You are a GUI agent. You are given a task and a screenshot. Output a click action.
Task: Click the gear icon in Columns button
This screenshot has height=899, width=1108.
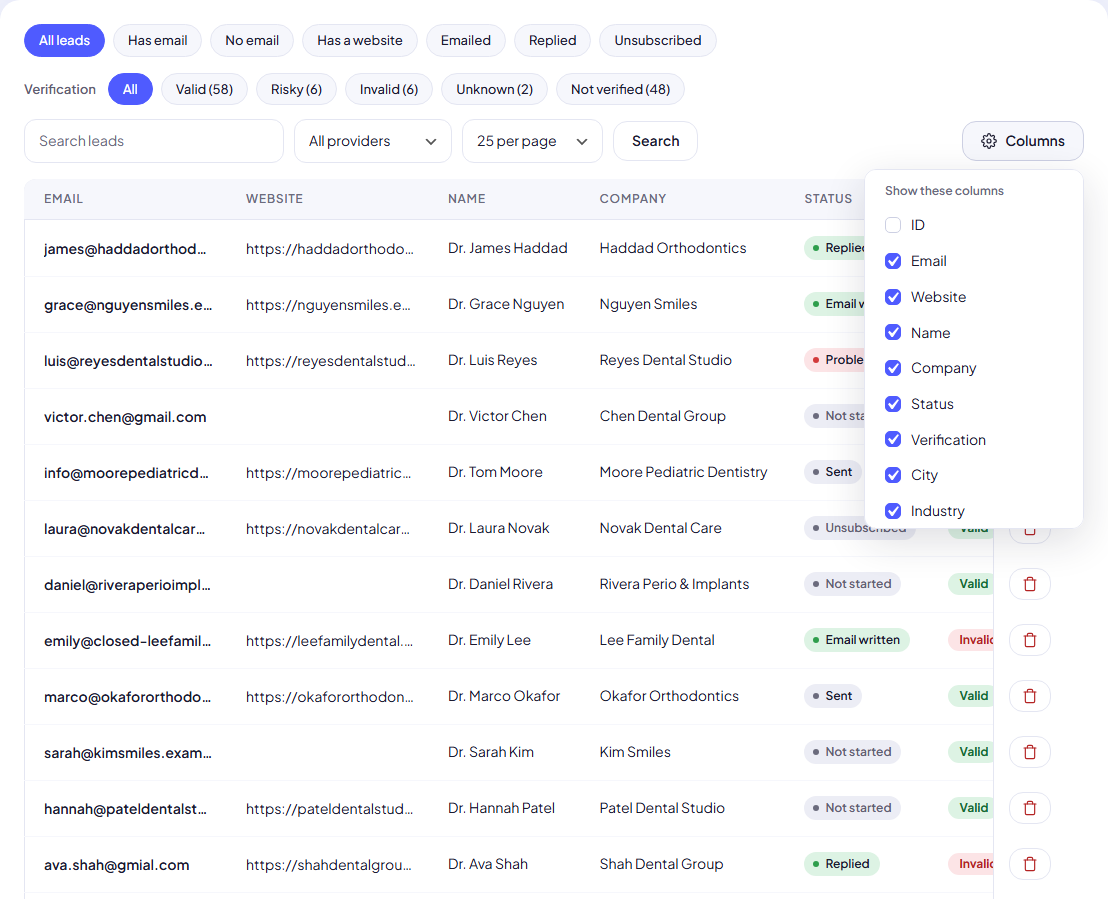989,141
